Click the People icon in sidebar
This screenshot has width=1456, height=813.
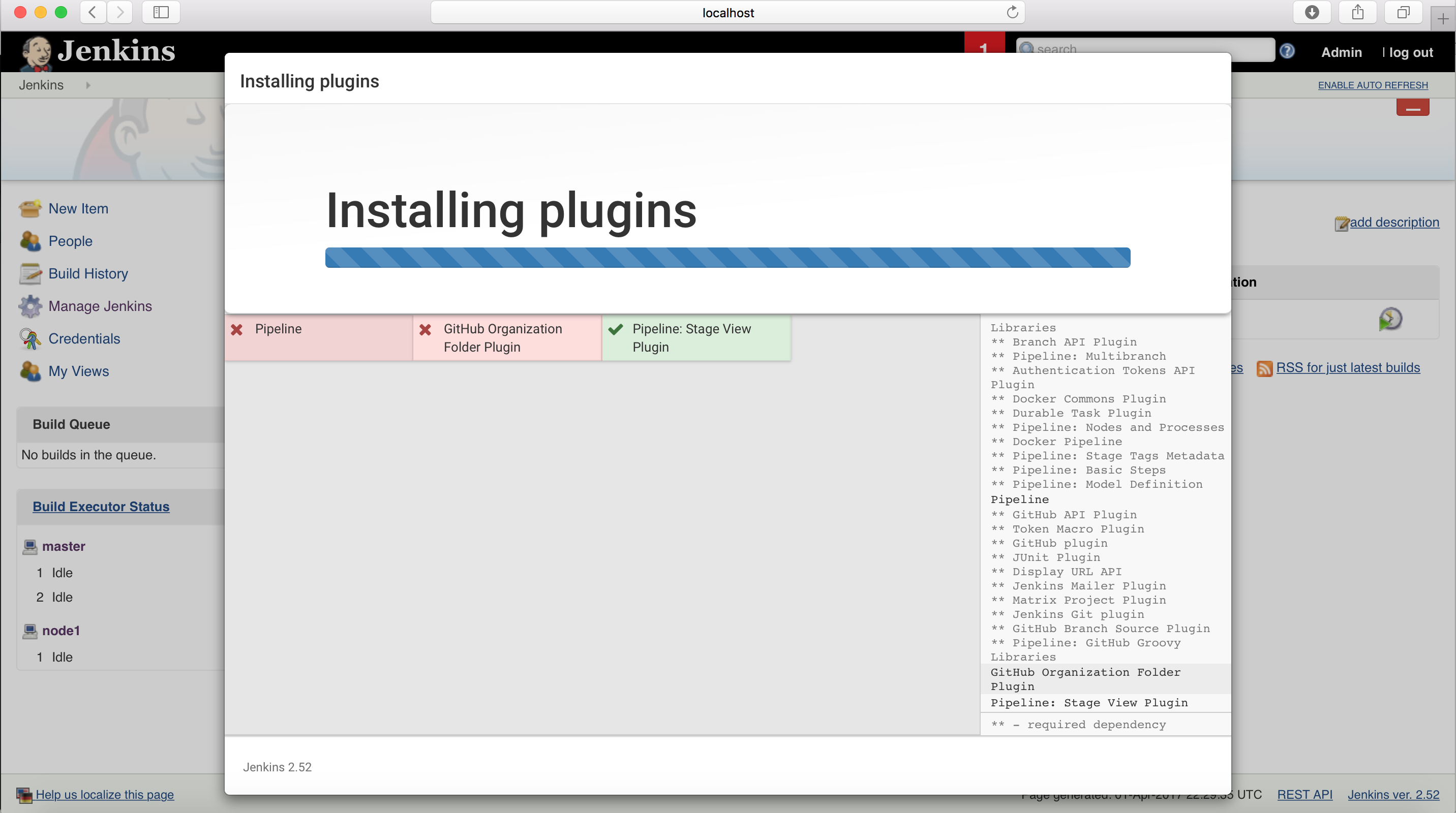click(x=30, y=241)
